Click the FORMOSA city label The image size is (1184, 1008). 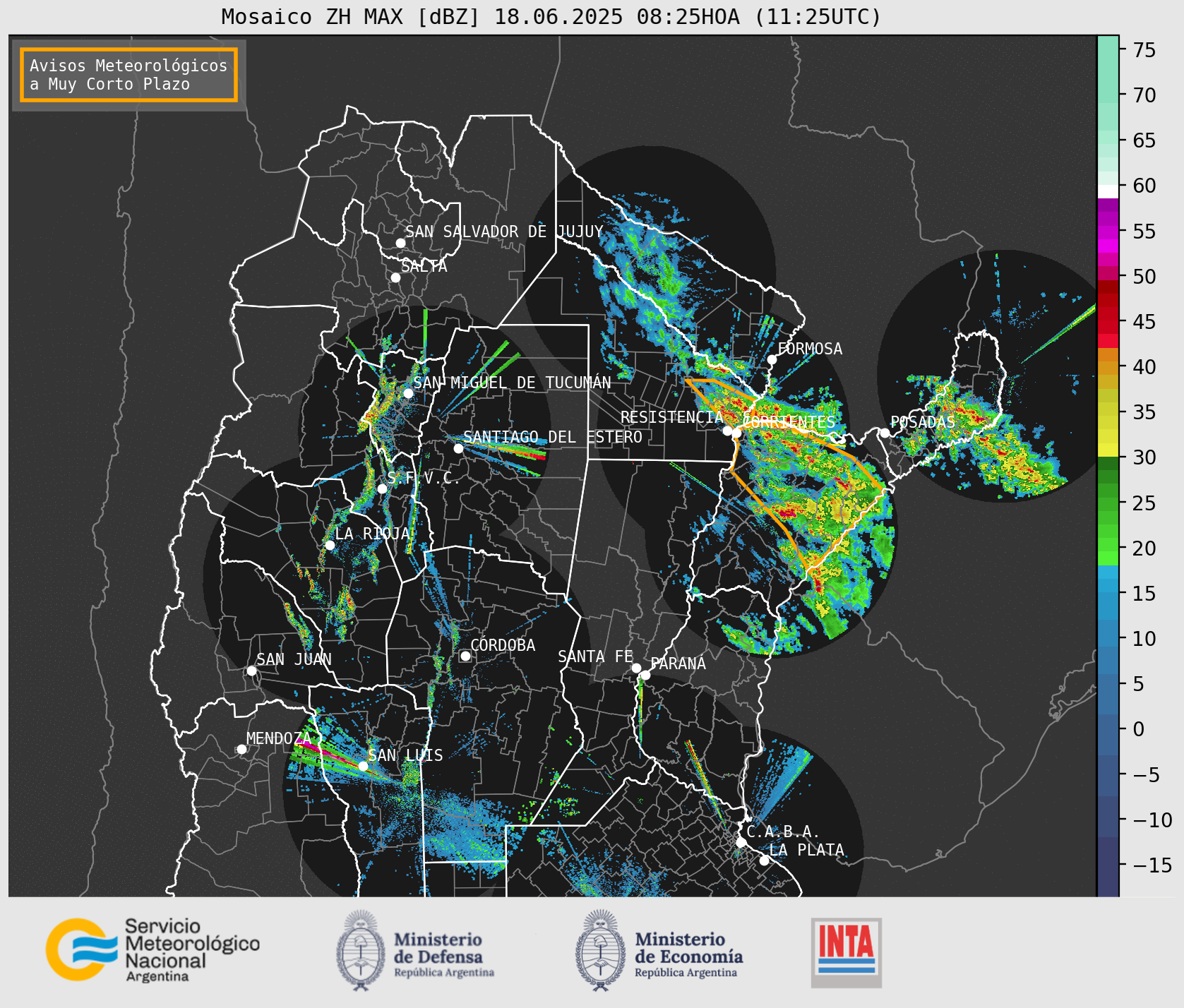click(x=810, y=349)
